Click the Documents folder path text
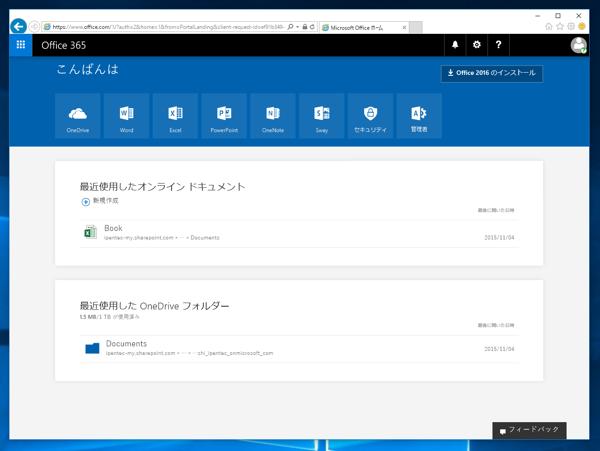Screen dimensions: 600x451 click(189, 353)
